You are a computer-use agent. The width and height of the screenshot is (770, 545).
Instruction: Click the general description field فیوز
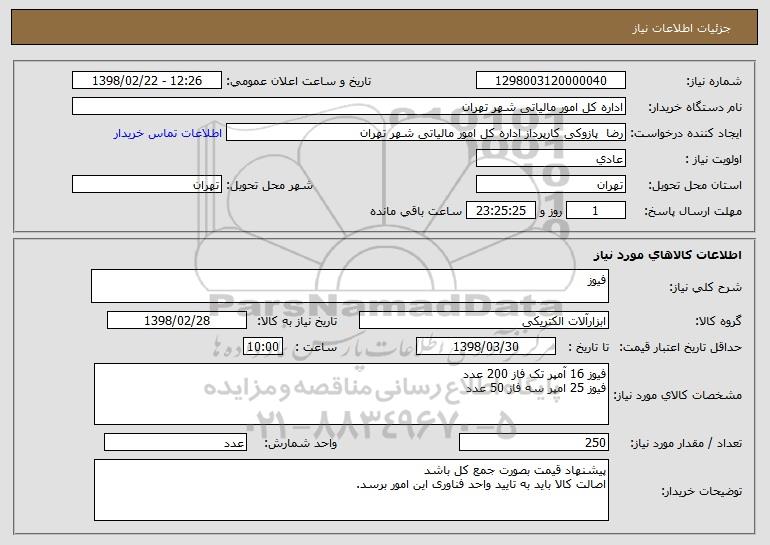point(350,286)
